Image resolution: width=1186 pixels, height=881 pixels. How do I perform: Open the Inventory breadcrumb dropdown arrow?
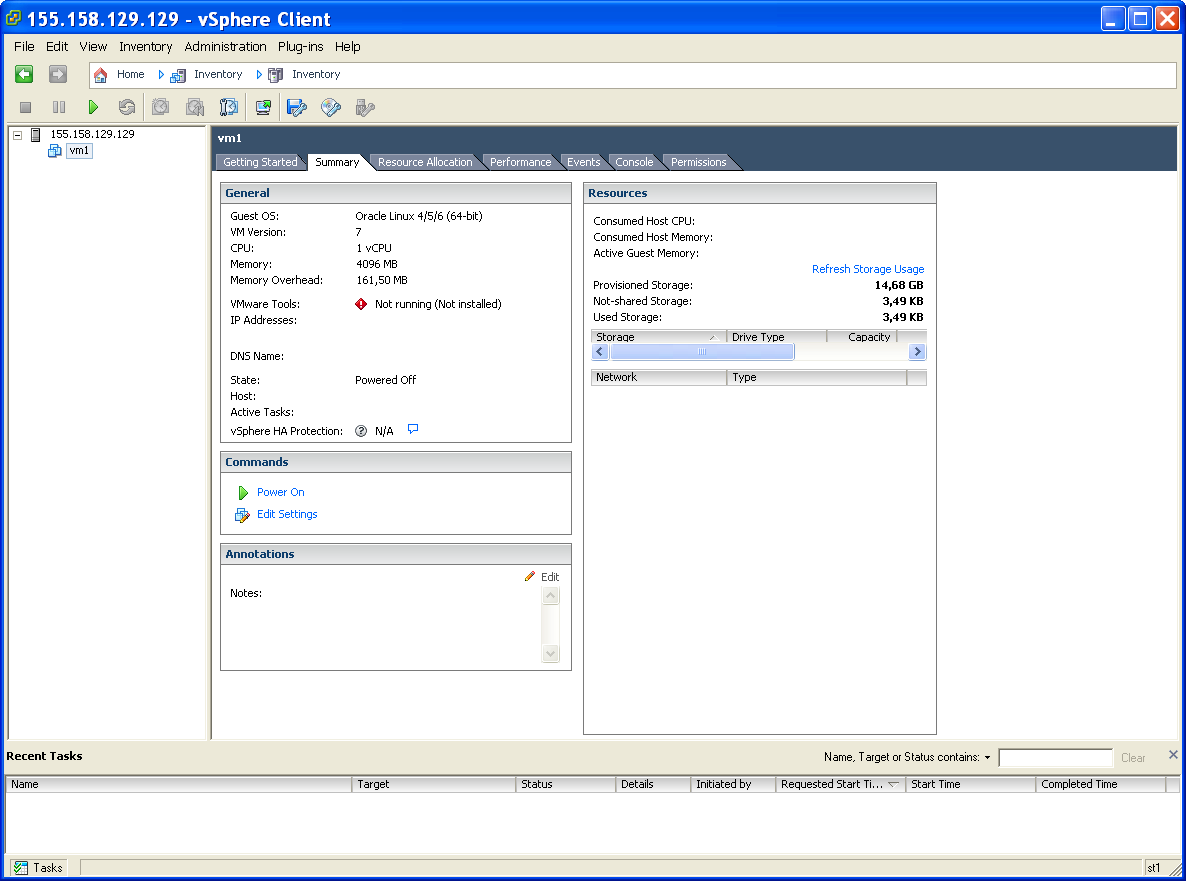click(259, 75)
